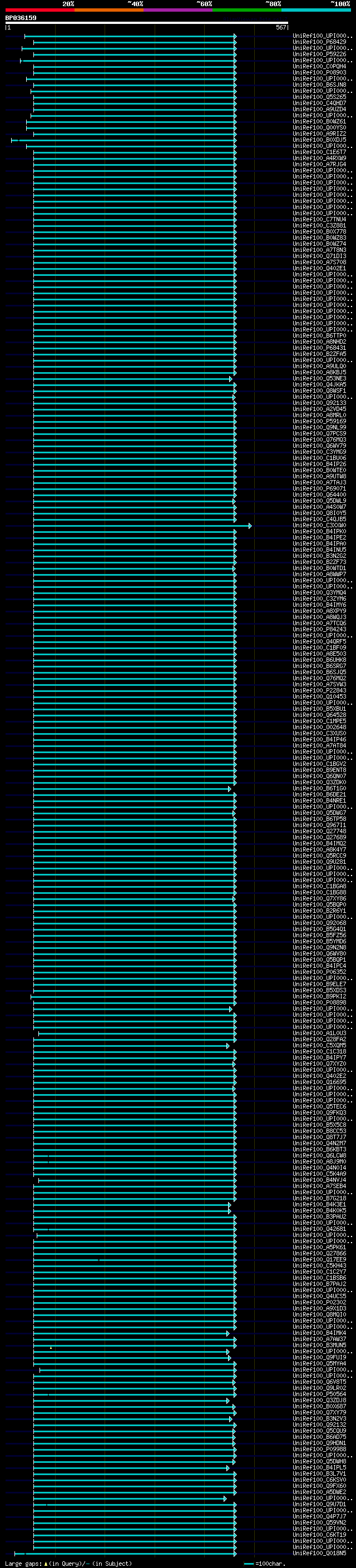356x1568 pixels.
Task: Select hit label UniRef100_C3Z881
Action: tap(319, 225)
